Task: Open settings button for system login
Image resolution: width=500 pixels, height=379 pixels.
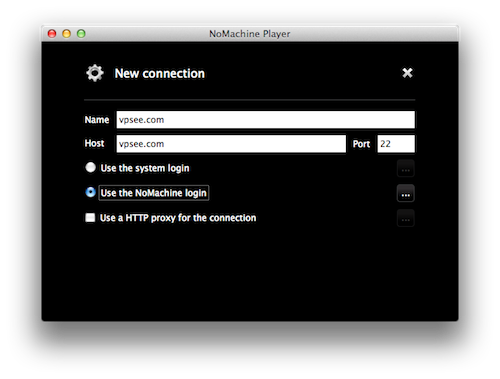Action: (x=406, y=168)
